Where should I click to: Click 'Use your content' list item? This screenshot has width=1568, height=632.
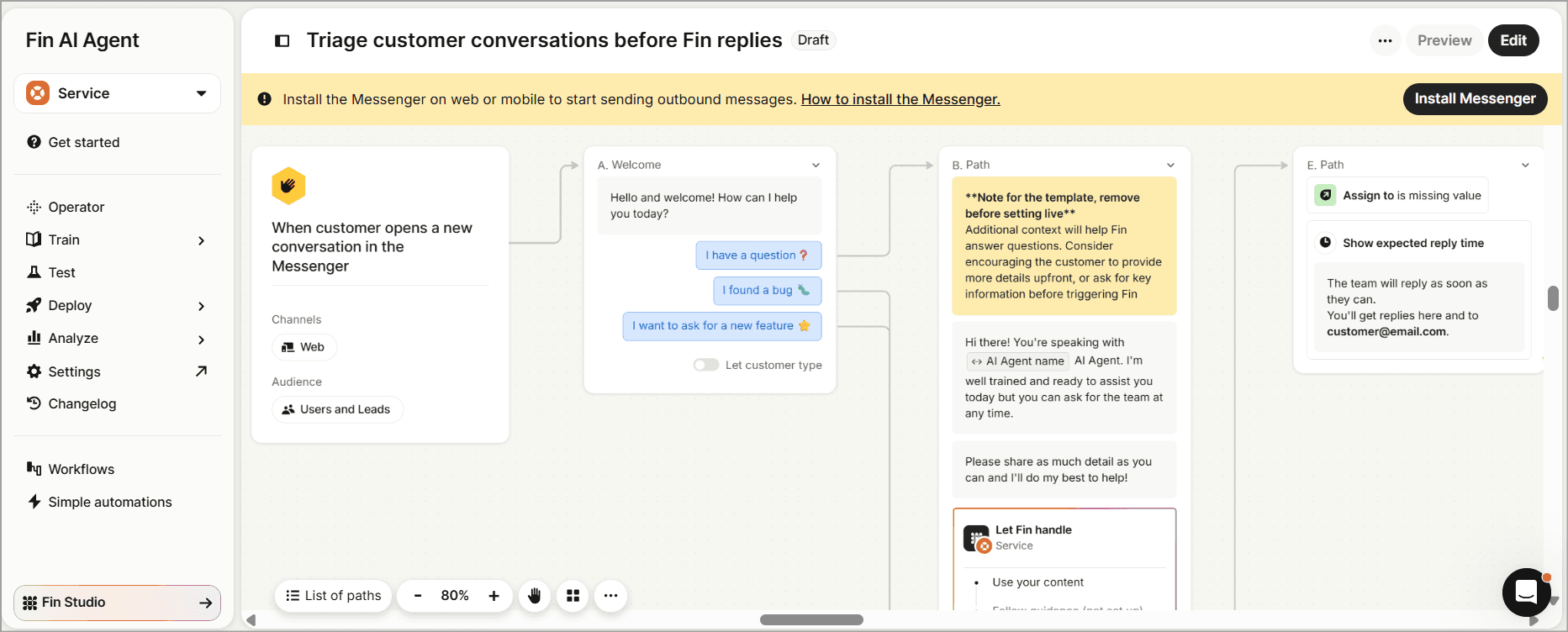pos(1037,582)
